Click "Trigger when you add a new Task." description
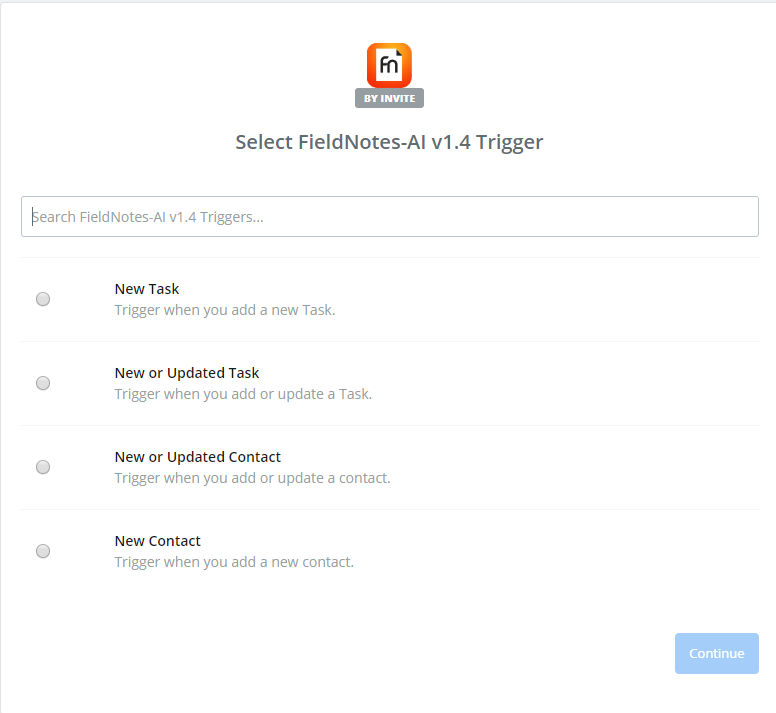The image size is (776, 713). 225,310
